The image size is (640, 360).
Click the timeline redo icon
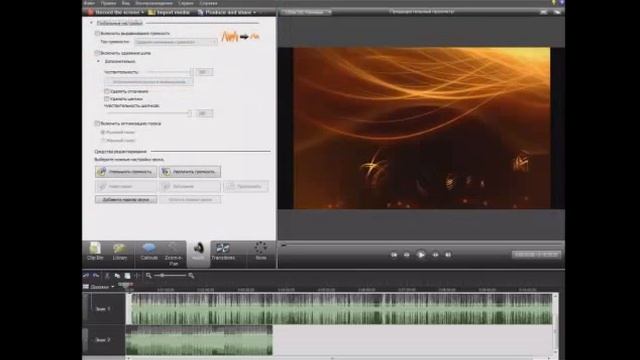pyautogui.click(x=96, y=276)
